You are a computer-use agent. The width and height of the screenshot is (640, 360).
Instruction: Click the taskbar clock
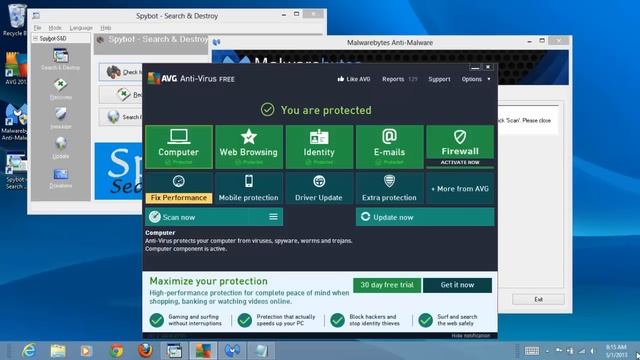click(616, 351)
